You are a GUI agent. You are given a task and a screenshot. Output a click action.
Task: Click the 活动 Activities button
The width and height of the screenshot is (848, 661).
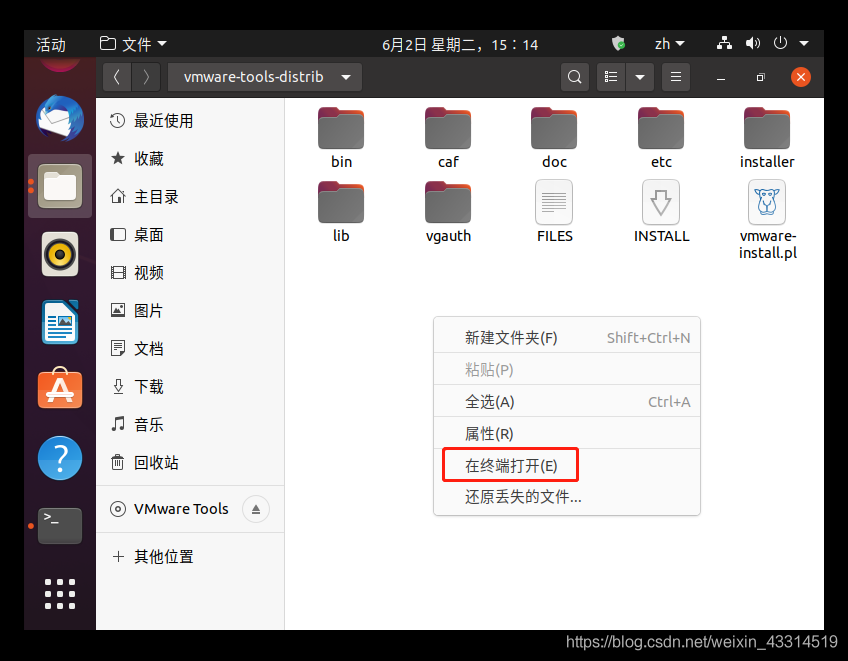[x=51, y=44]
